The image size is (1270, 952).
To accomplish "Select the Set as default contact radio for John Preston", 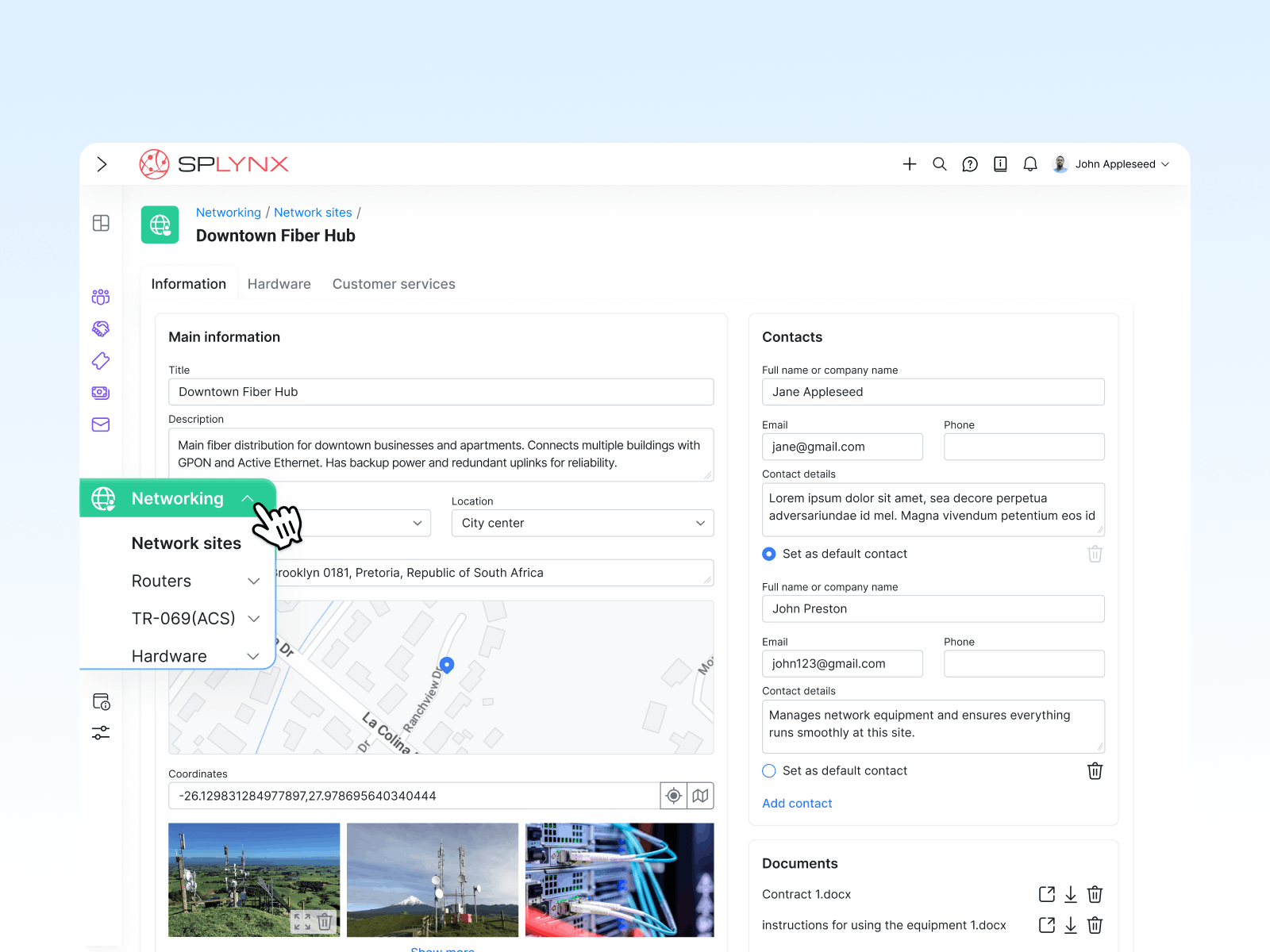I will 768,770.
